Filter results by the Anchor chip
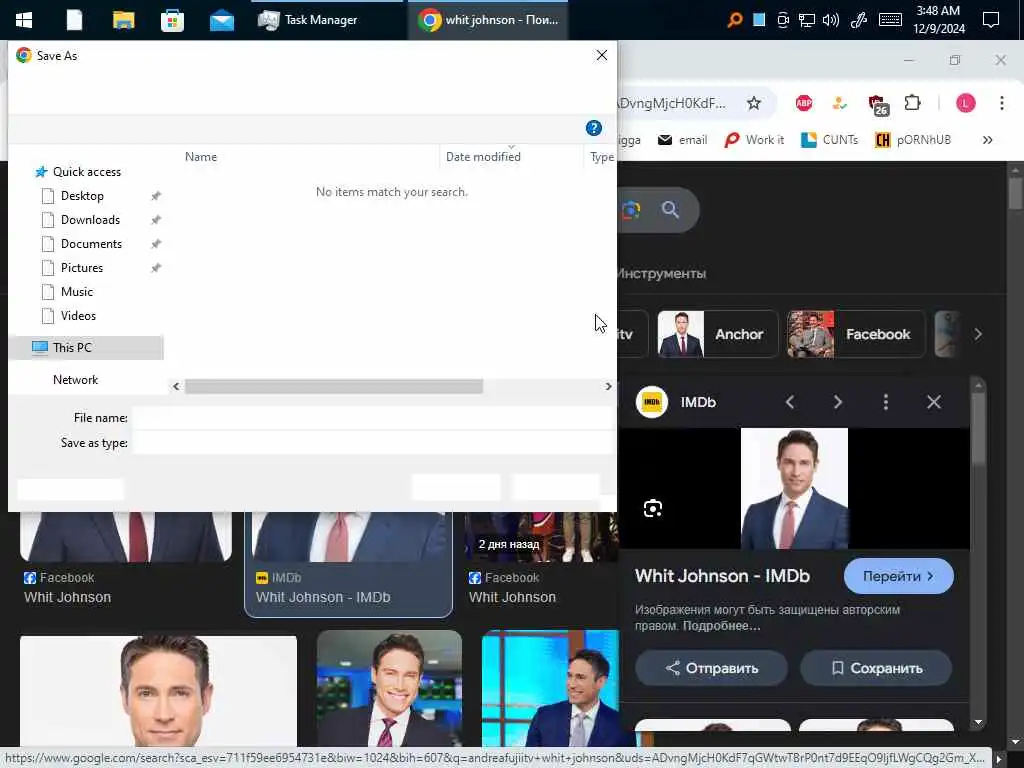 coord(718,334)
